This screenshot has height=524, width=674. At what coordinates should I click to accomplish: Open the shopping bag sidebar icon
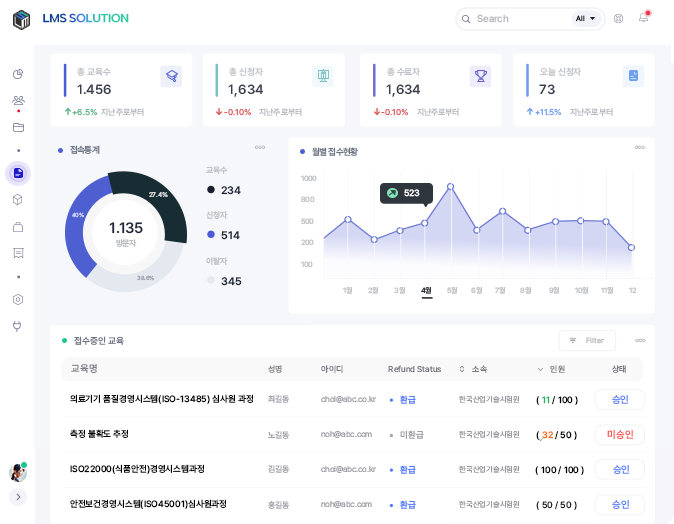18,227
